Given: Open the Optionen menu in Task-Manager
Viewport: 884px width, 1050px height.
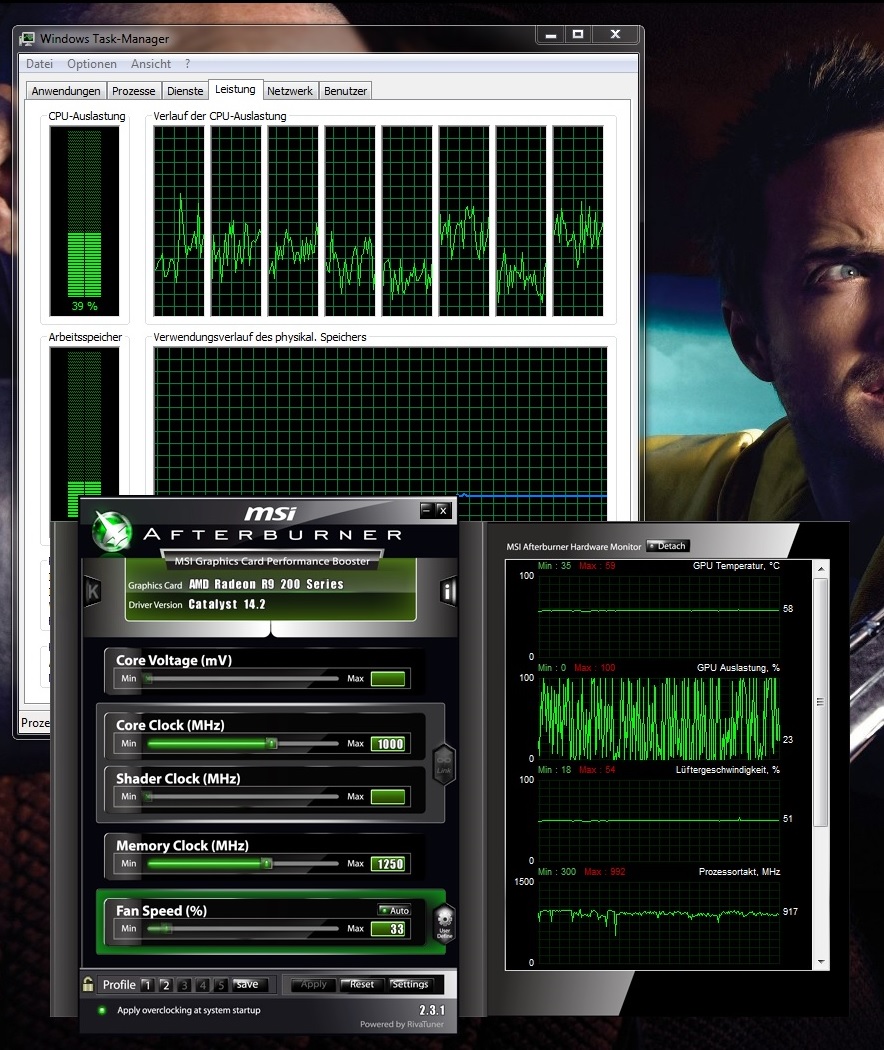Looking at the screenshot, I should 92,64.
